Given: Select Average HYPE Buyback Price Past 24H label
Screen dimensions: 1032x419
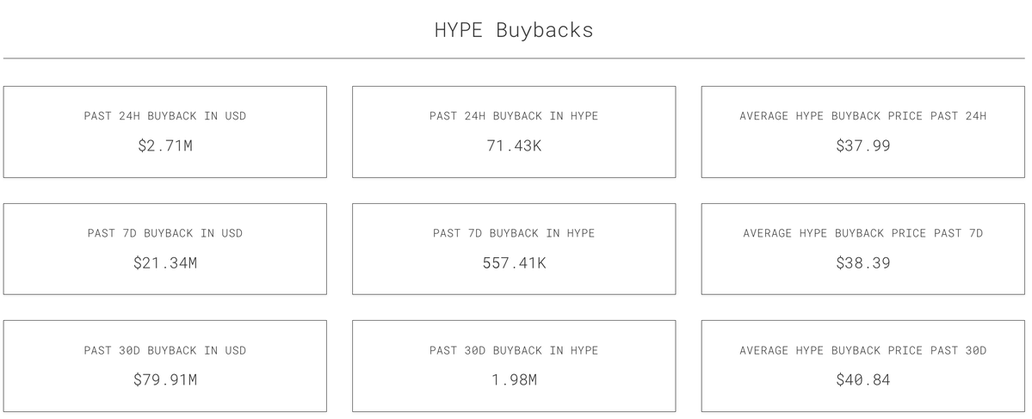Looking at the screenshot, I should coord(863,116).
